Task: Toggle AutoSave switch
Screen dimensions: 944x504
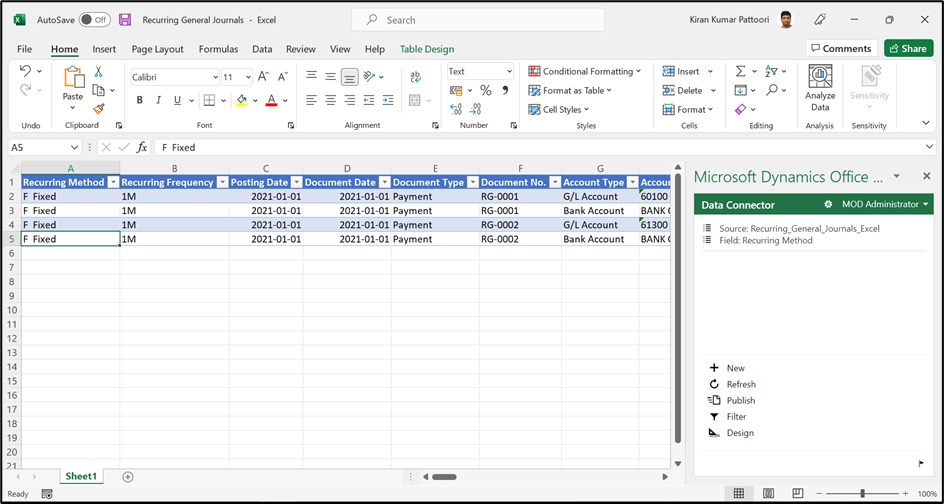Action: click(x=95, y=20)
